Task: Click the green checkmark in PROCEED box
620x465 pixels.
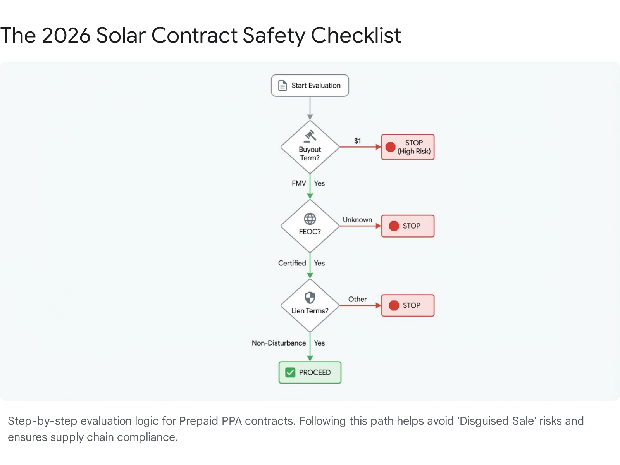Action: pyautogui.click(x=289, y=372)
